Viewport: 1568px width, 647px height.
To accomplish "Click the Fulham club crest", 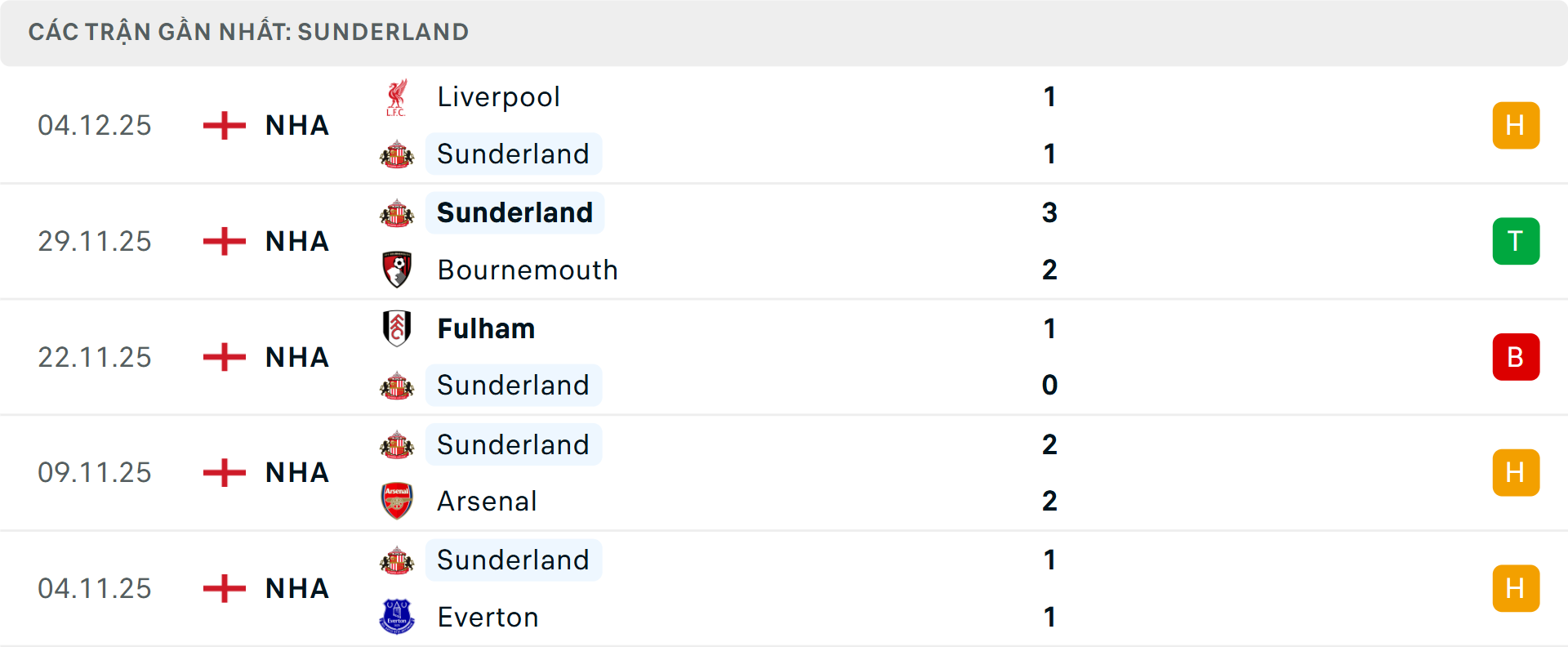I will click(397, 328).
